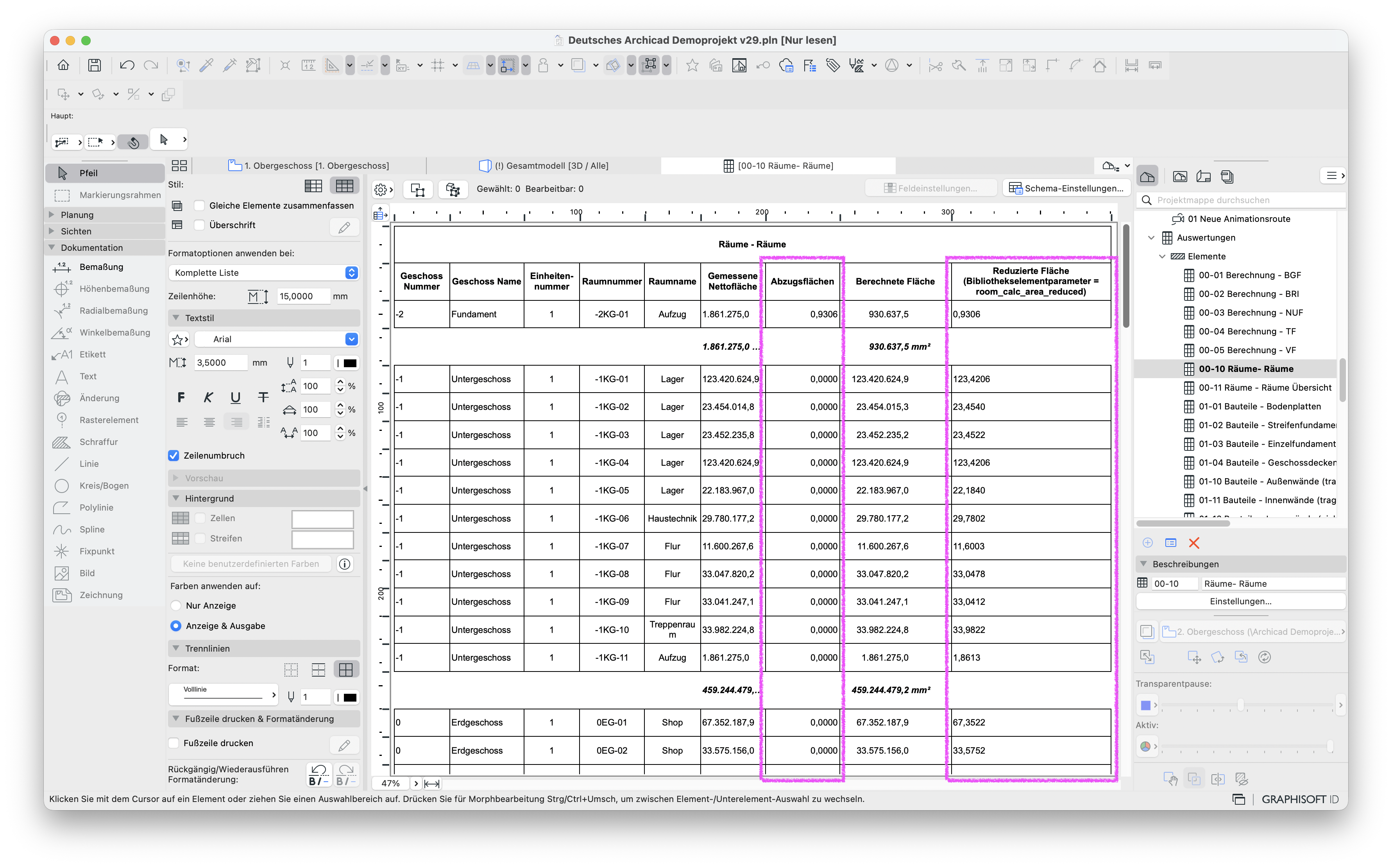Screen dimensions: 1392x868
Task: Select the Schraffur fill tool
Action: click(x=99, y=442)
